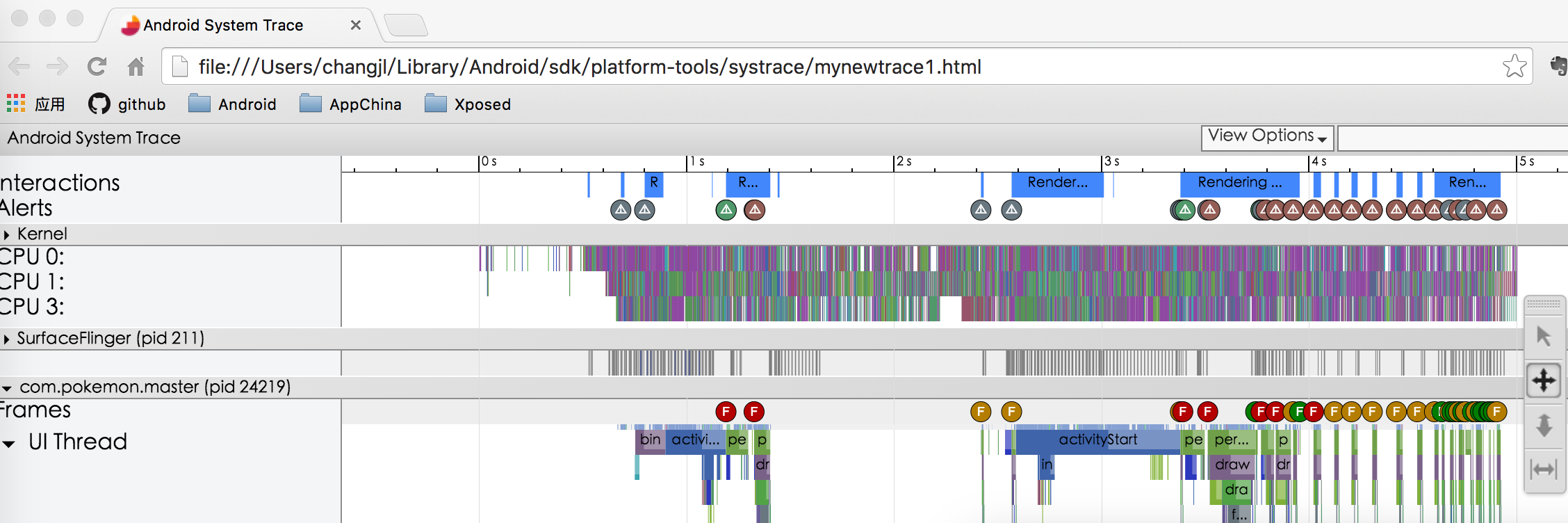Select the first red F frame marker

pos(726,412)
